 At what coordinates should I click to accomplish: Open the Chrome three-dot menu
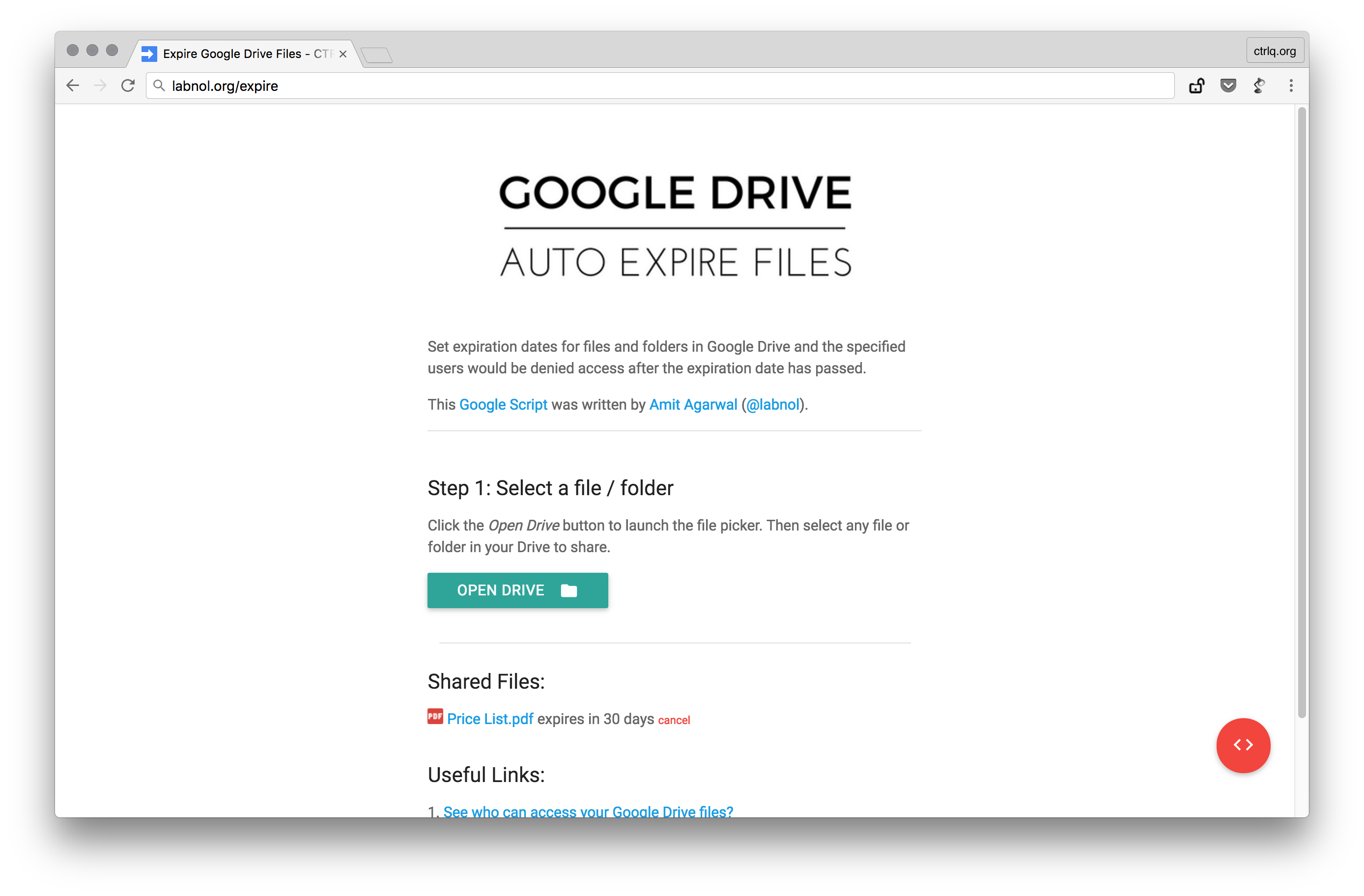point(1291,86)
